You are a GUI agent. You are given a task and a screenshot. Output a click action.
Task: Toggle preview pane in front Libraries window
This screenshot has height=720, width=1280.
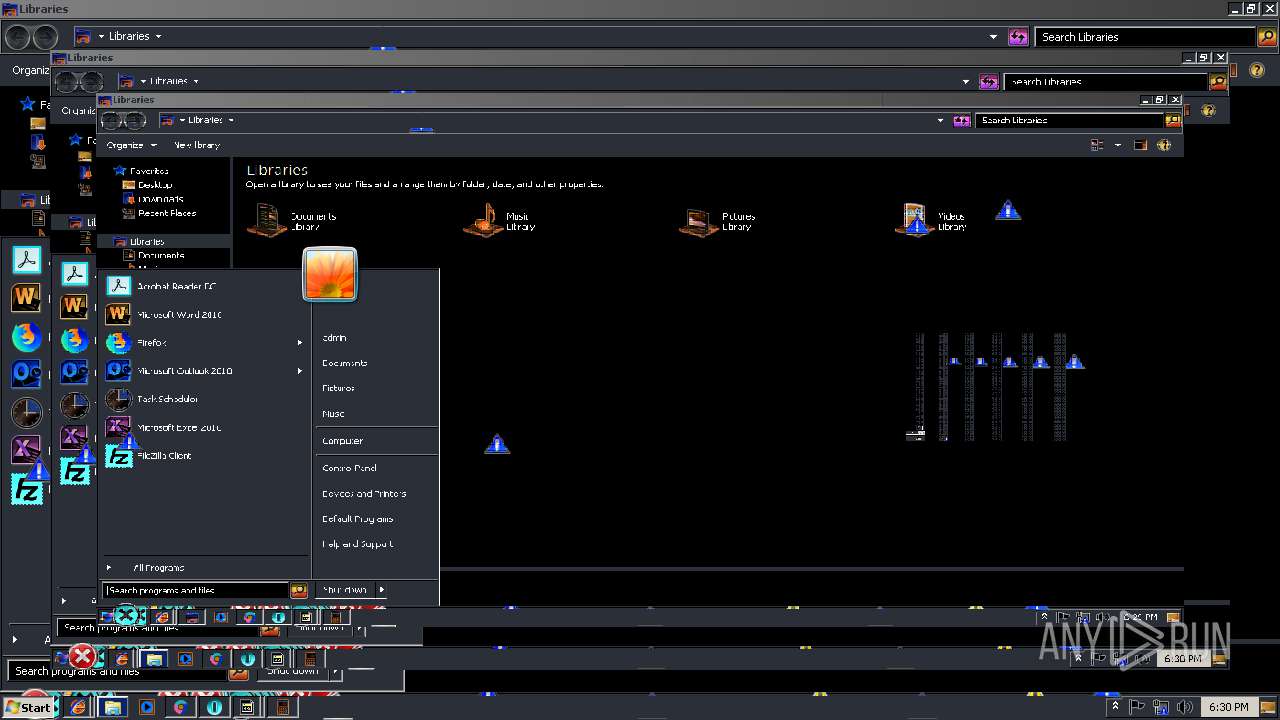[x=1140, y=145]
